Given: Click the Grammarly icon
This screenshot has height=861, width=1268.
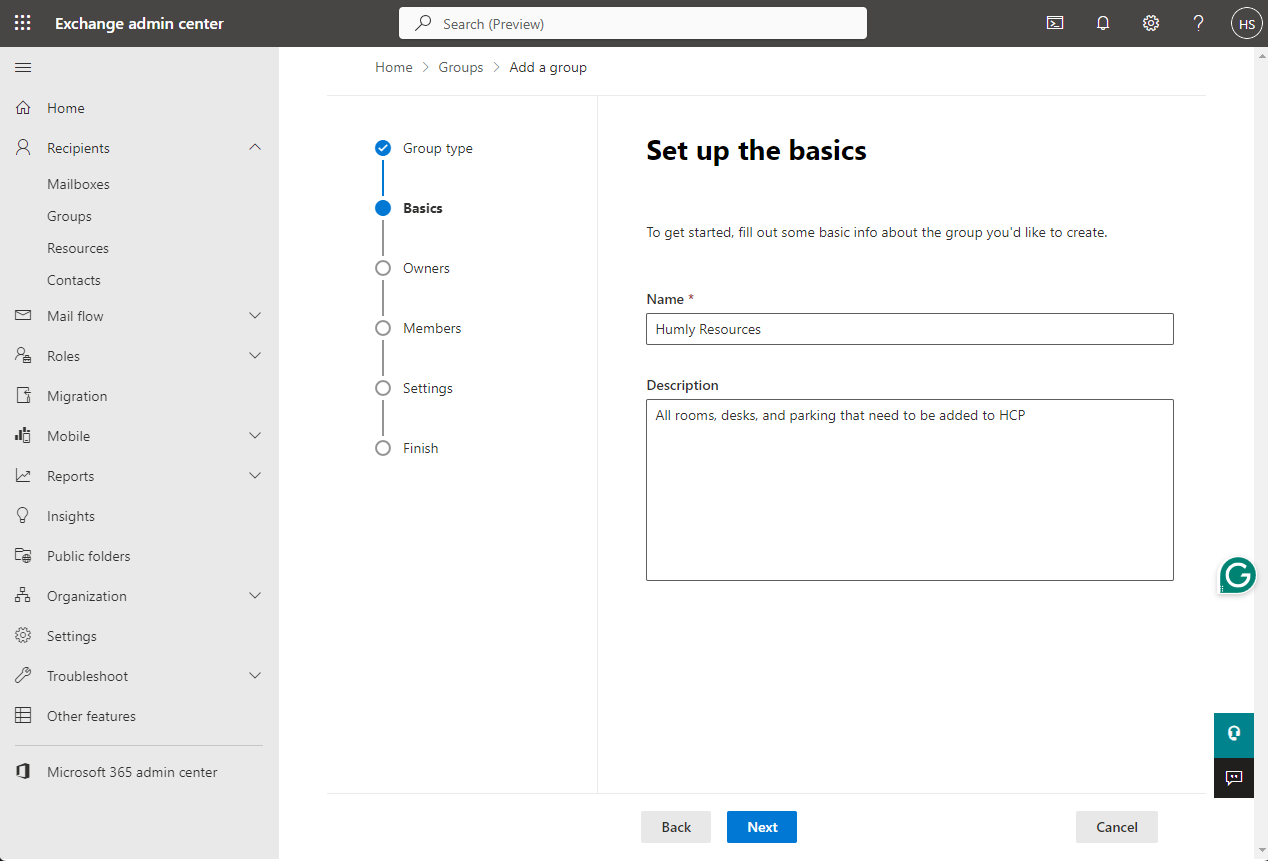Looking at the screenshot, I should [1236, 575].
